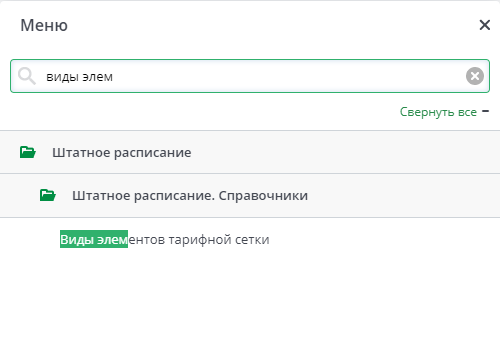The width and height of the screenshot is (500, 362).
Task: Collapse the 'Штатное расписание' folder icon
Action: 28,152
